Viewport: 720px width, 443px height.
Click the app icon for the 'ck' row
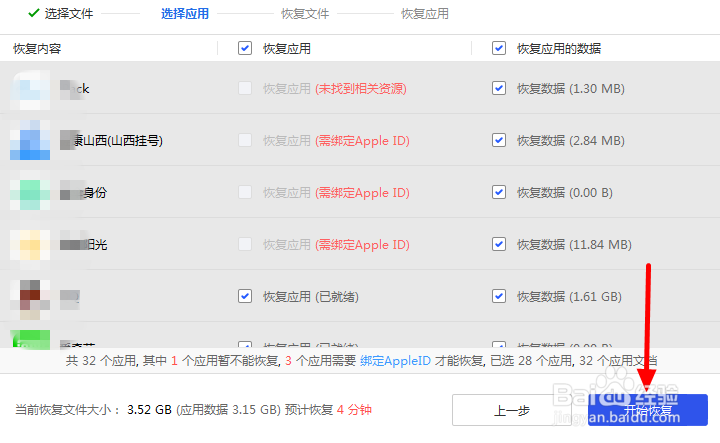[x=30, y=90]
